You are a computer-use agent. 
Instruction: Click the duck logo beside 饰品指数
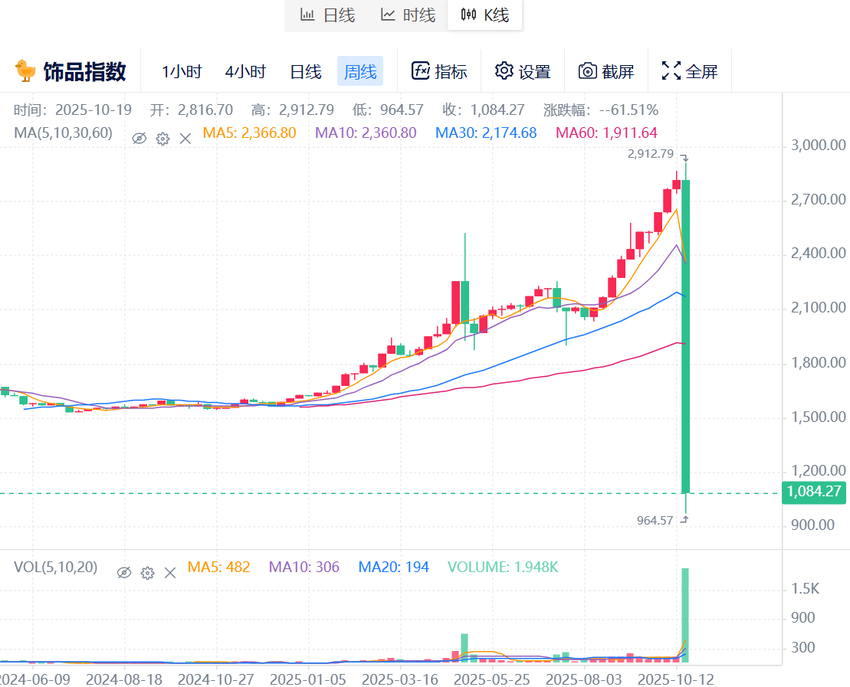25,71
